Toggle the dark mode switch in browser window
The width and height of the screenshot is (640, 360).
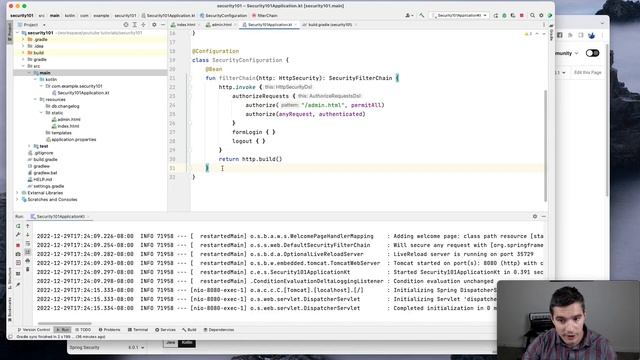[x=592, y=53]
